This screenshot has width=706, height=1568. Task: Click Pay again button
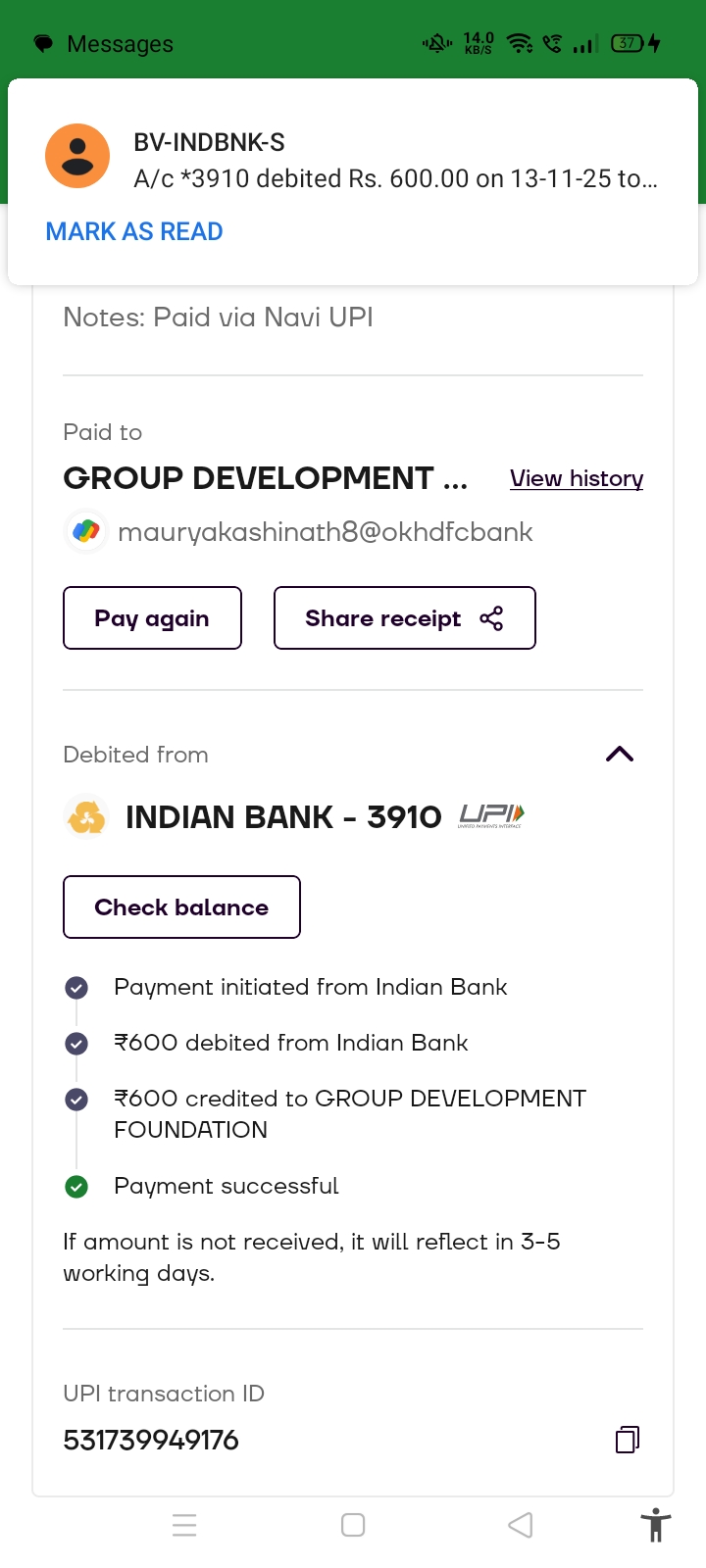pos(152,618)
